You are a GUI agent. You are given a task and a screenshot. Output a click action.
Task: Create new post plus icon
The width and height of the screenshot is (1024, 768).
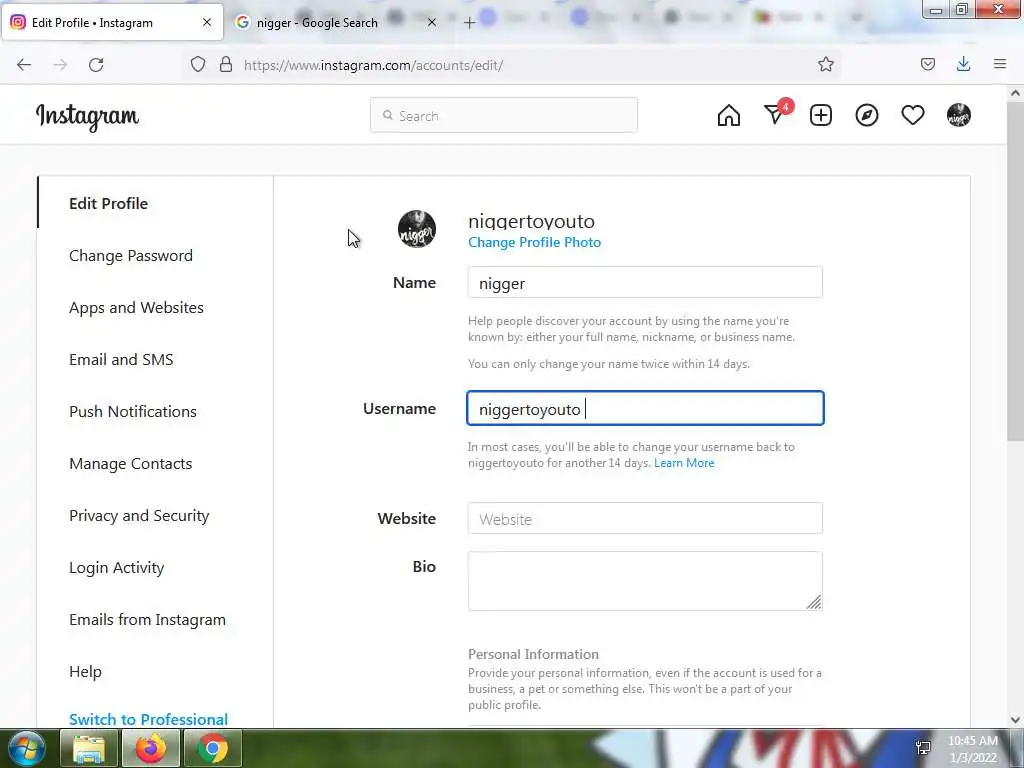821,116
